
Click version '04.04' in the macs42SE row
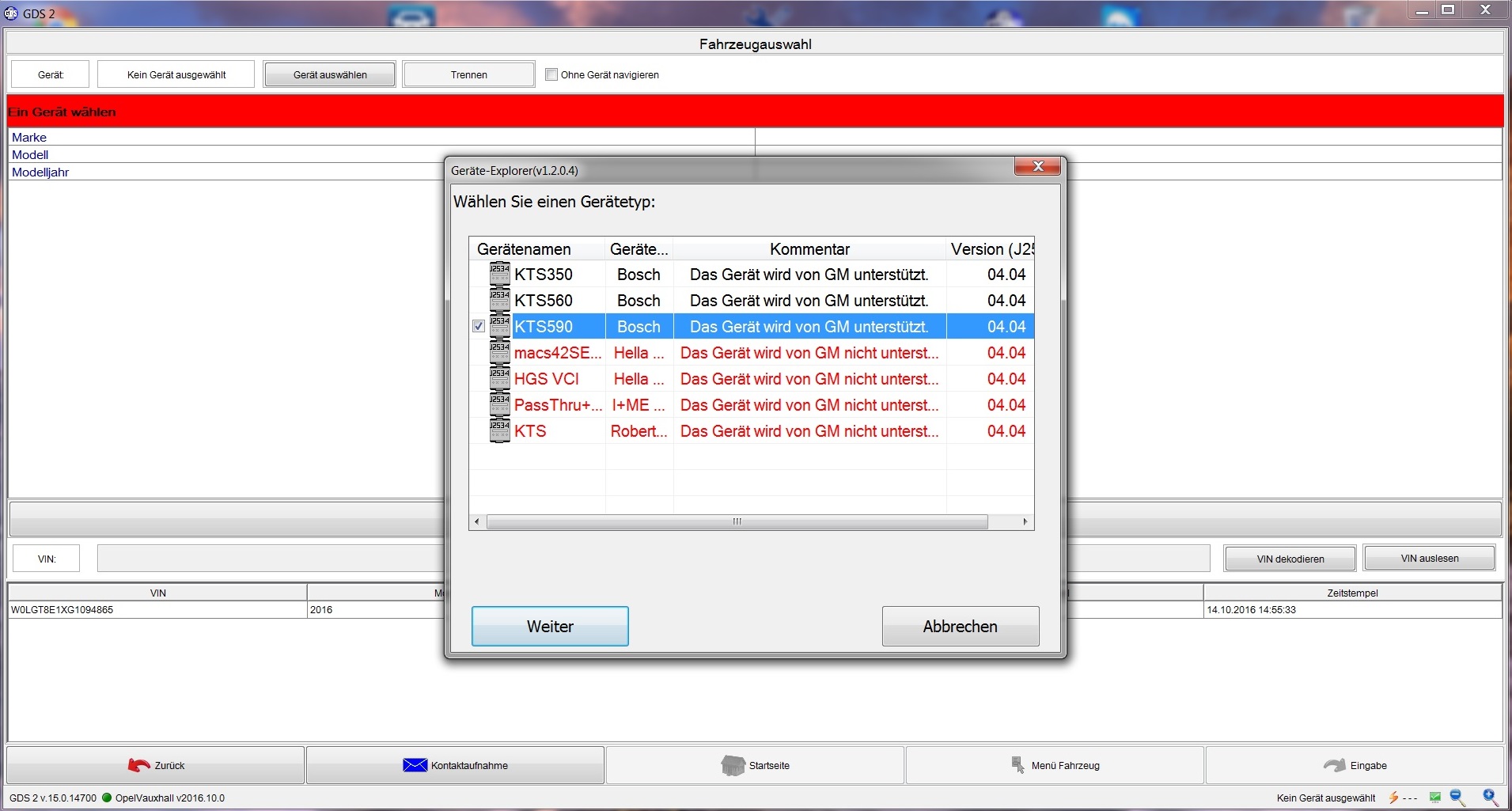pyautogui.click(x=1006, y=353)
